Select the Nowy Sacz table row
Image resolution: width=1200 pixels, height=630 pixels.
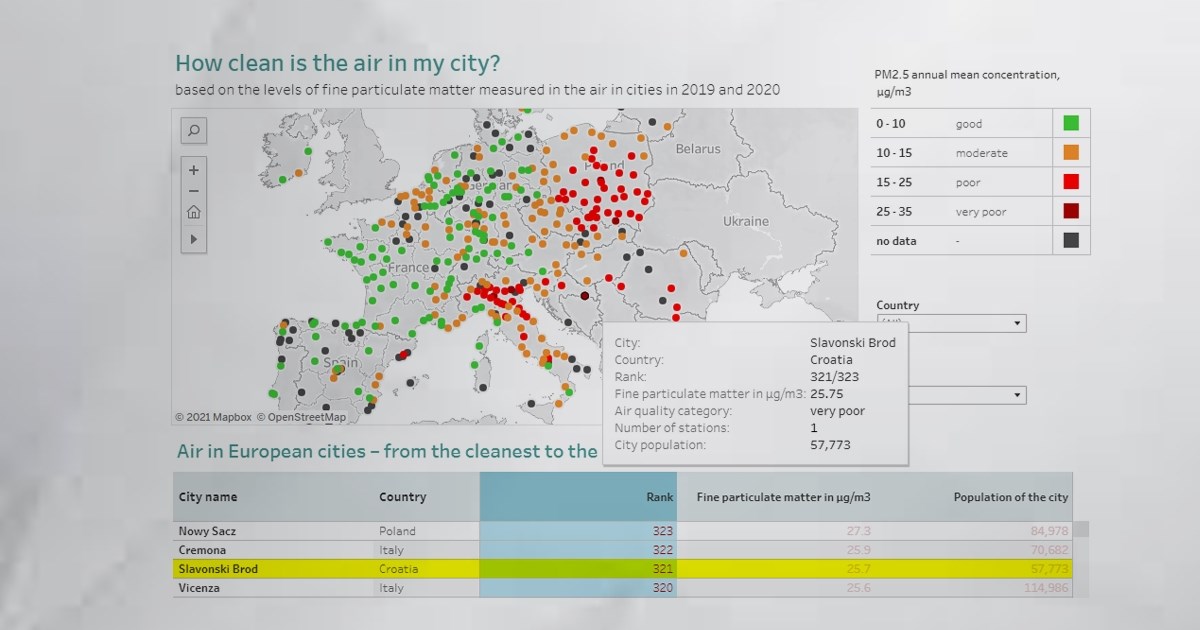click(x=208, y=531)
